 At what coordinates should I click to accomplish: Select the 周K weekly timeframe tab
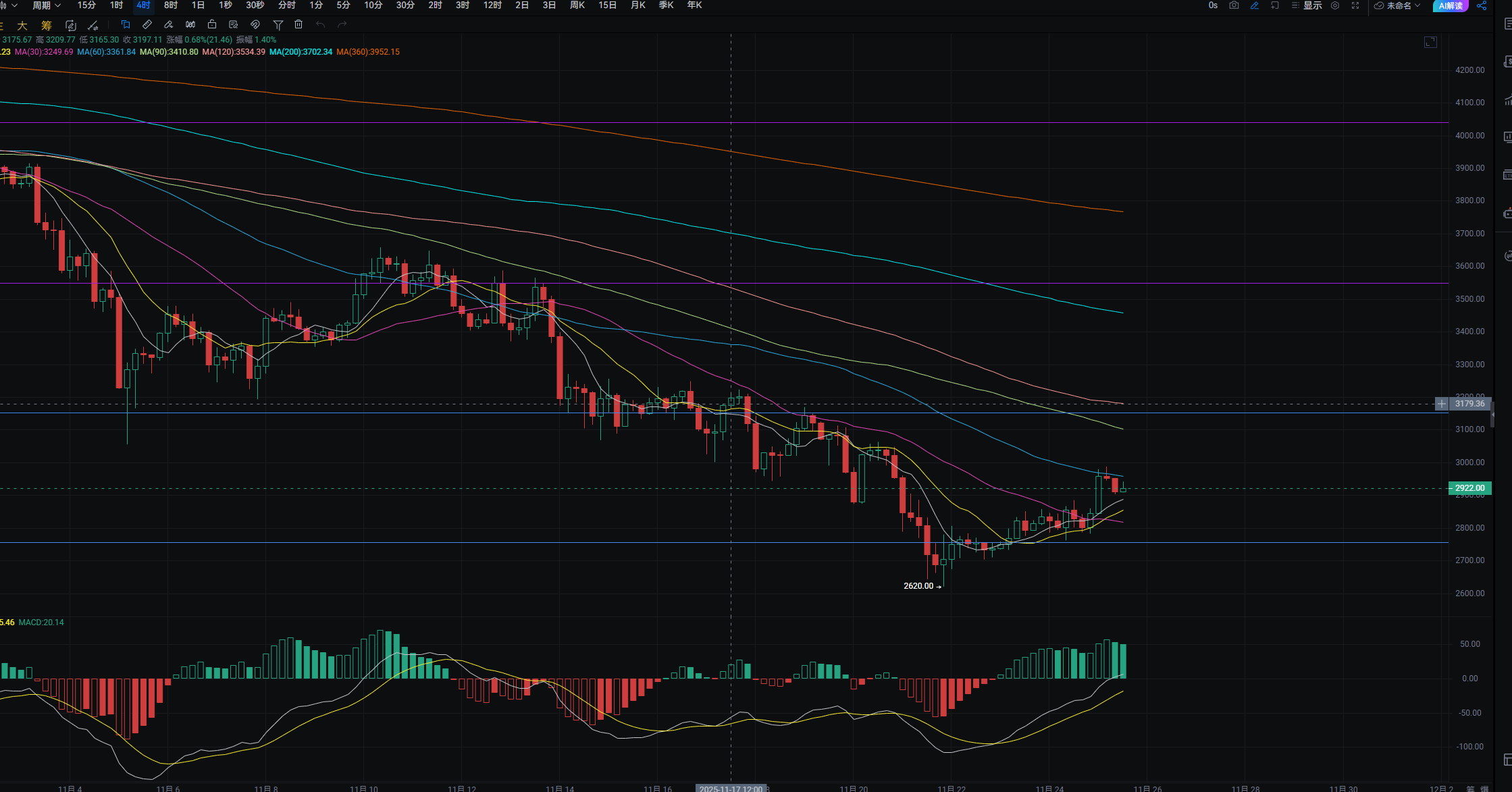coord(577,5)
